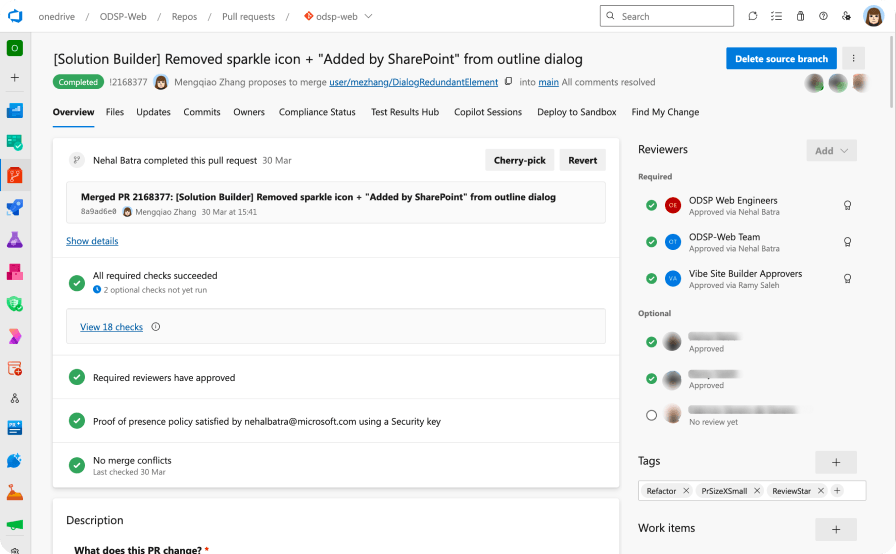Open the user/mezhang/DialogRedundantElement branch link
The image size is (896, 554).
[413, 82]
